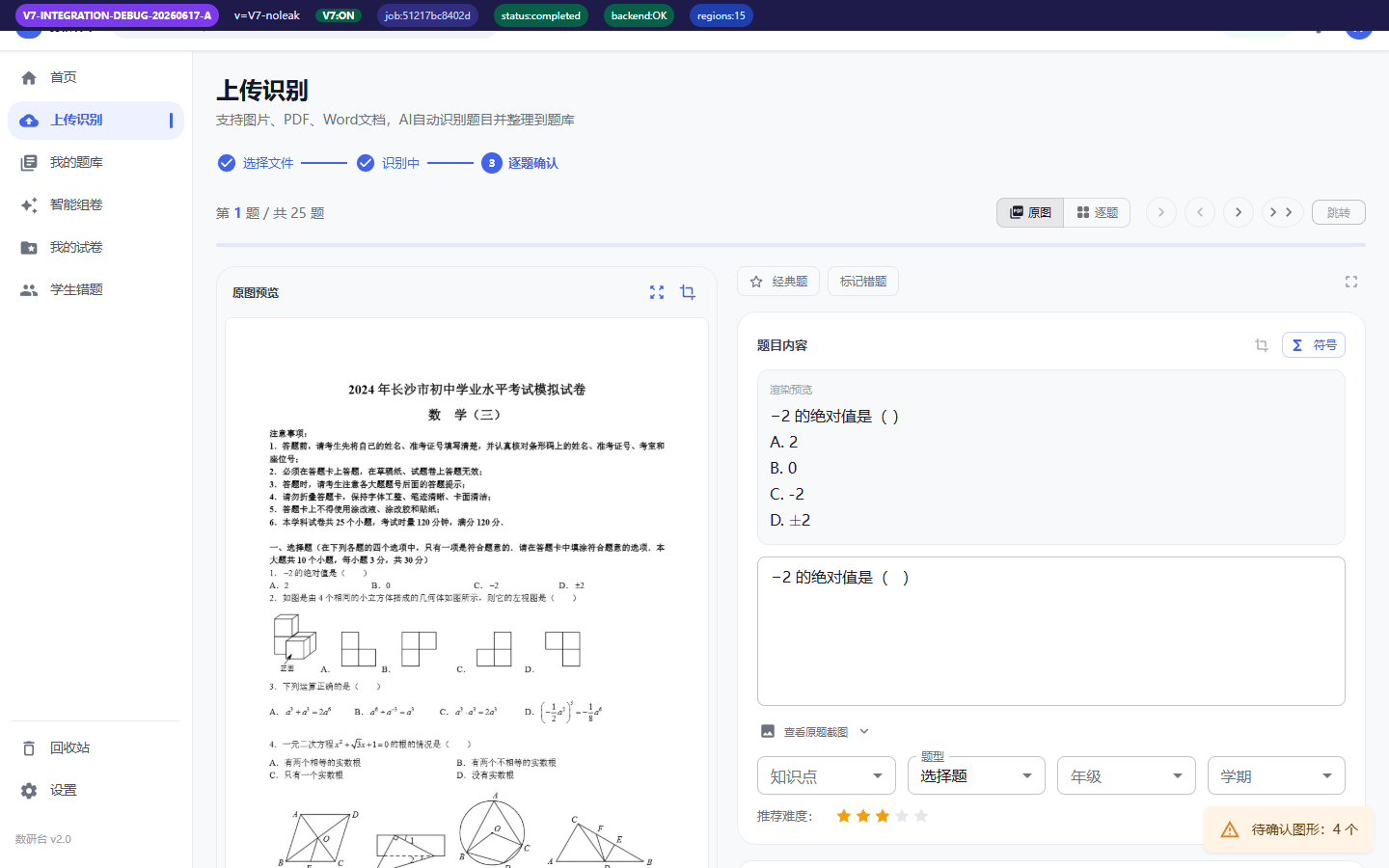1389x868 pixels.
Task: Click the first grey navigation arrow
Action: click(x=1161, y=212)
